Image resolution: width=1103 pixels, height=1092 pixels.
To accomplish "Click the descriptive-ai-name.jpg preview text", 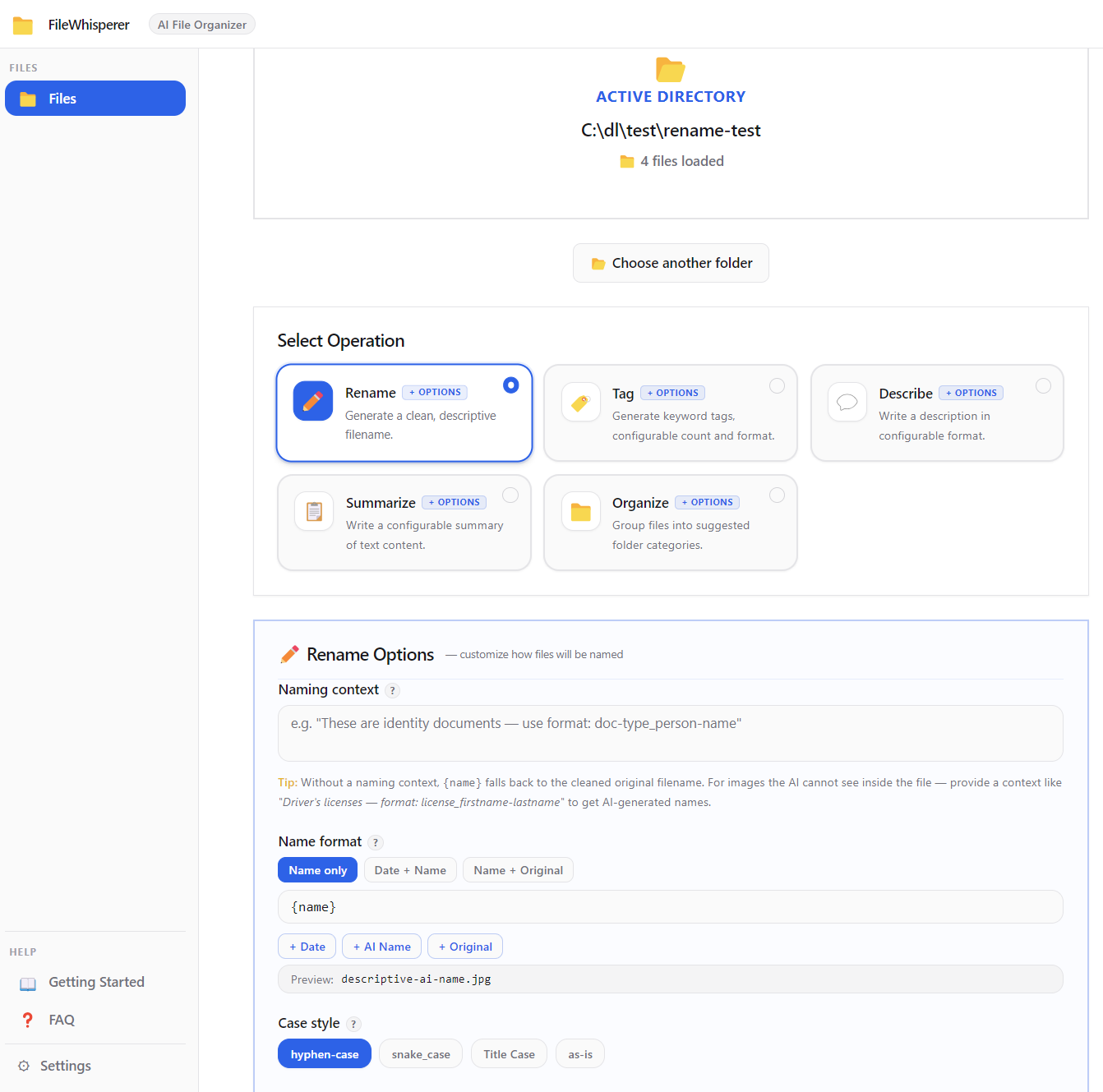I will 416,980.
